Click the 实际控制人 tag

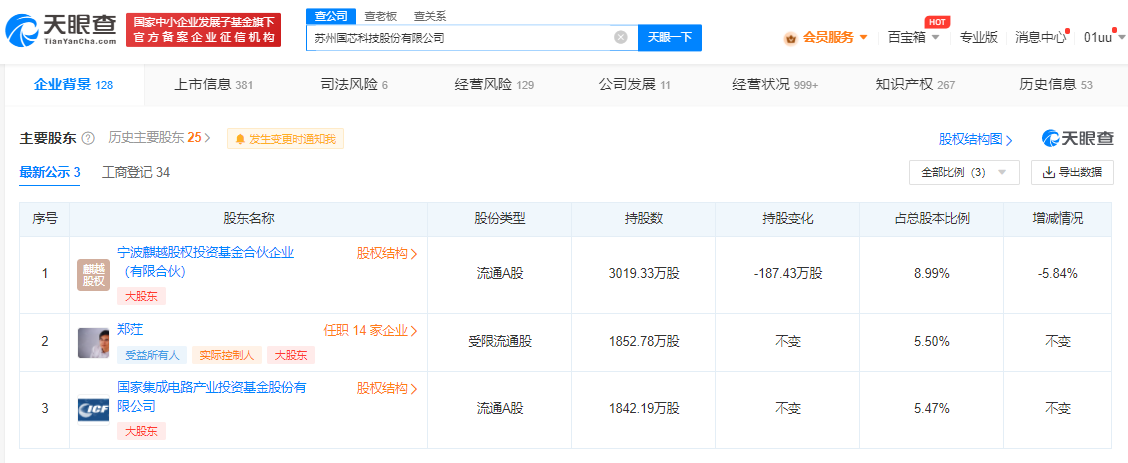point(227,354)
